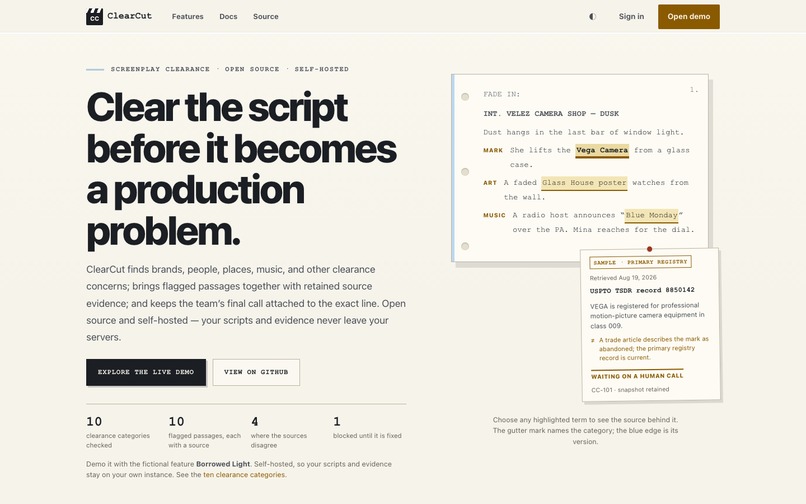Open the Docs nav item

[228, 16]
